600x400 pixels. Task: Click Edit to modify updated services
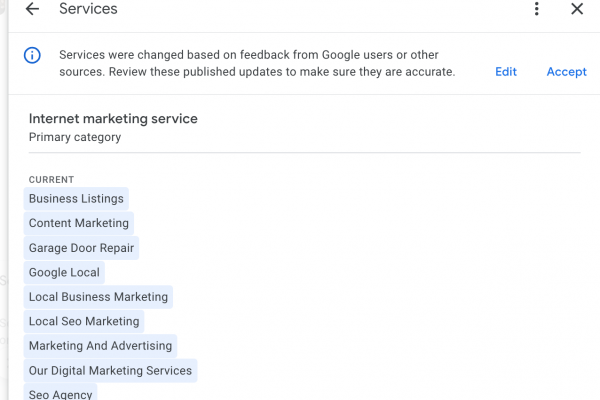point(506,72)
